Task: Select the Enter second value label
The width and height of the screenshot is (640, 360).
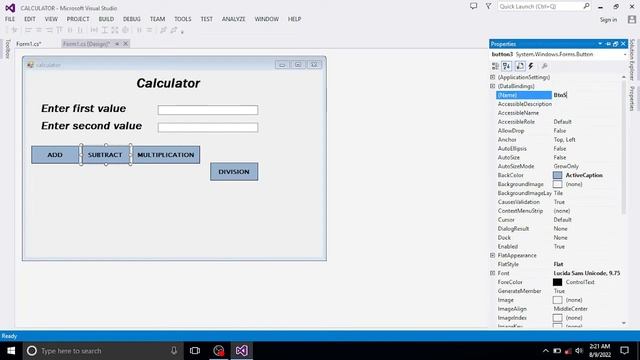Action: coord(91,126)
